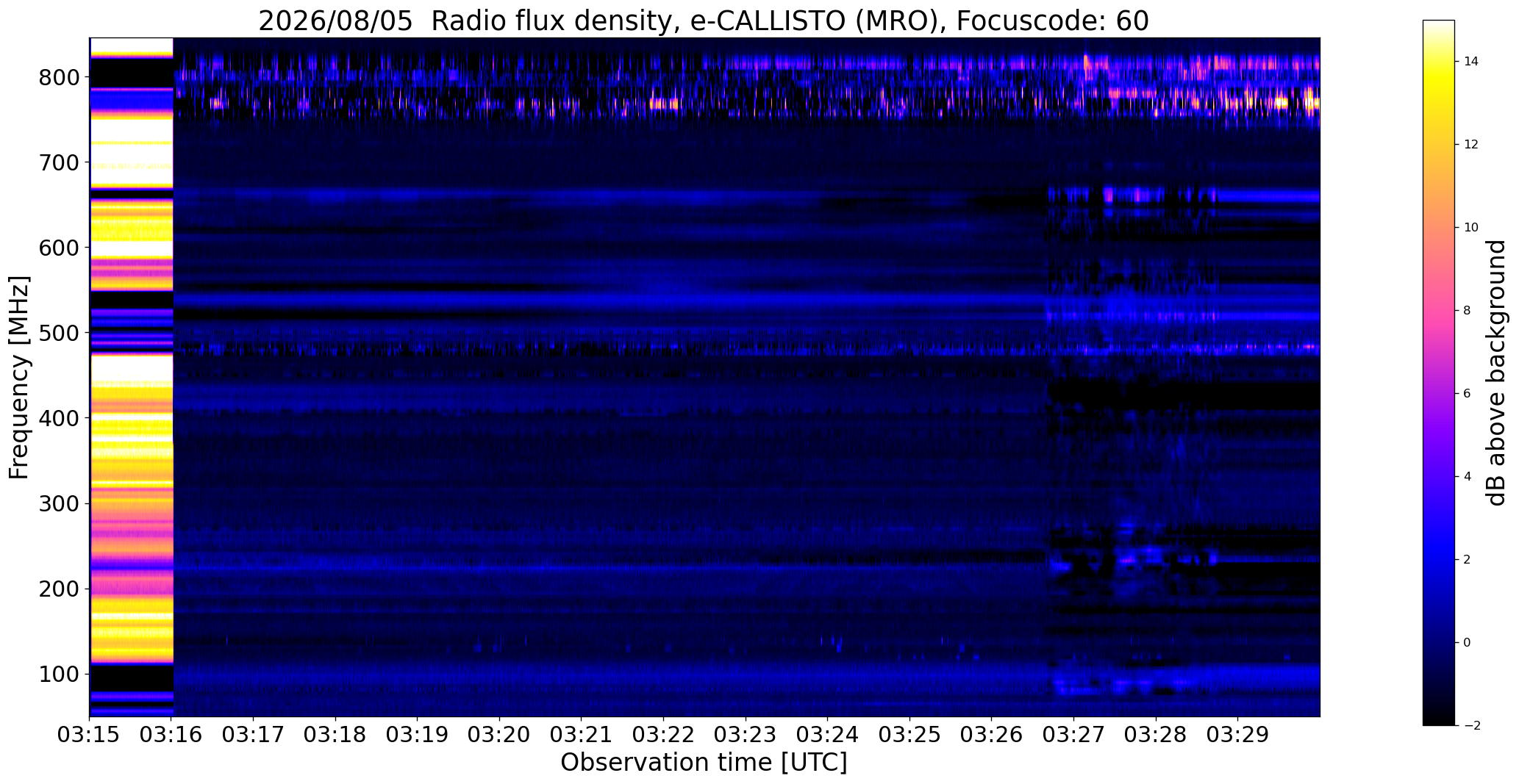Image resolution: width=1519 pixels, height=784 pixels.
Task: Click the colorbar at the 14 dB level
Action: [x=1438, y=61]
